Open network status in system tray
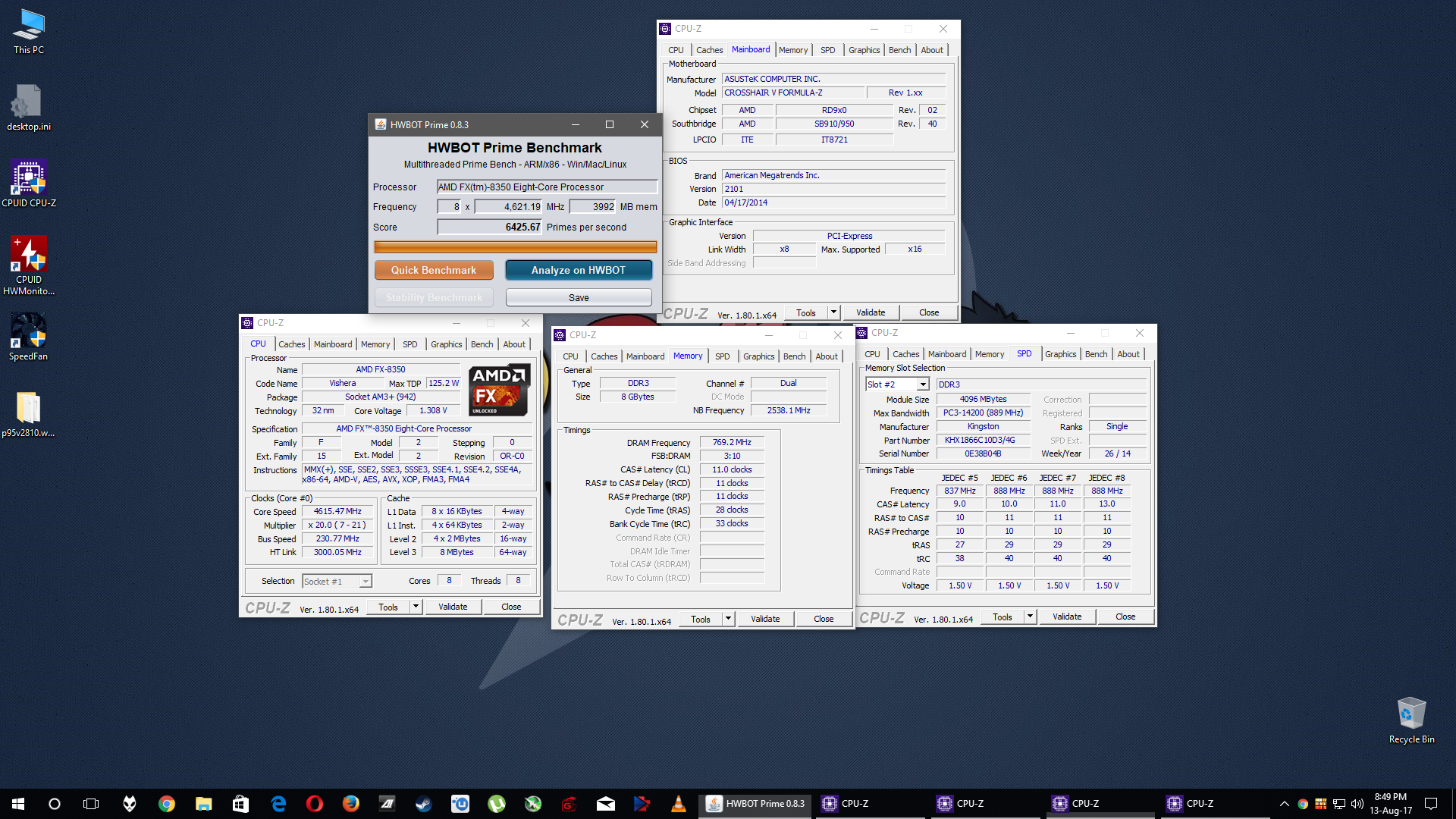The height and width of the screenshot is (819, 1456). (x=1339, y=804)
